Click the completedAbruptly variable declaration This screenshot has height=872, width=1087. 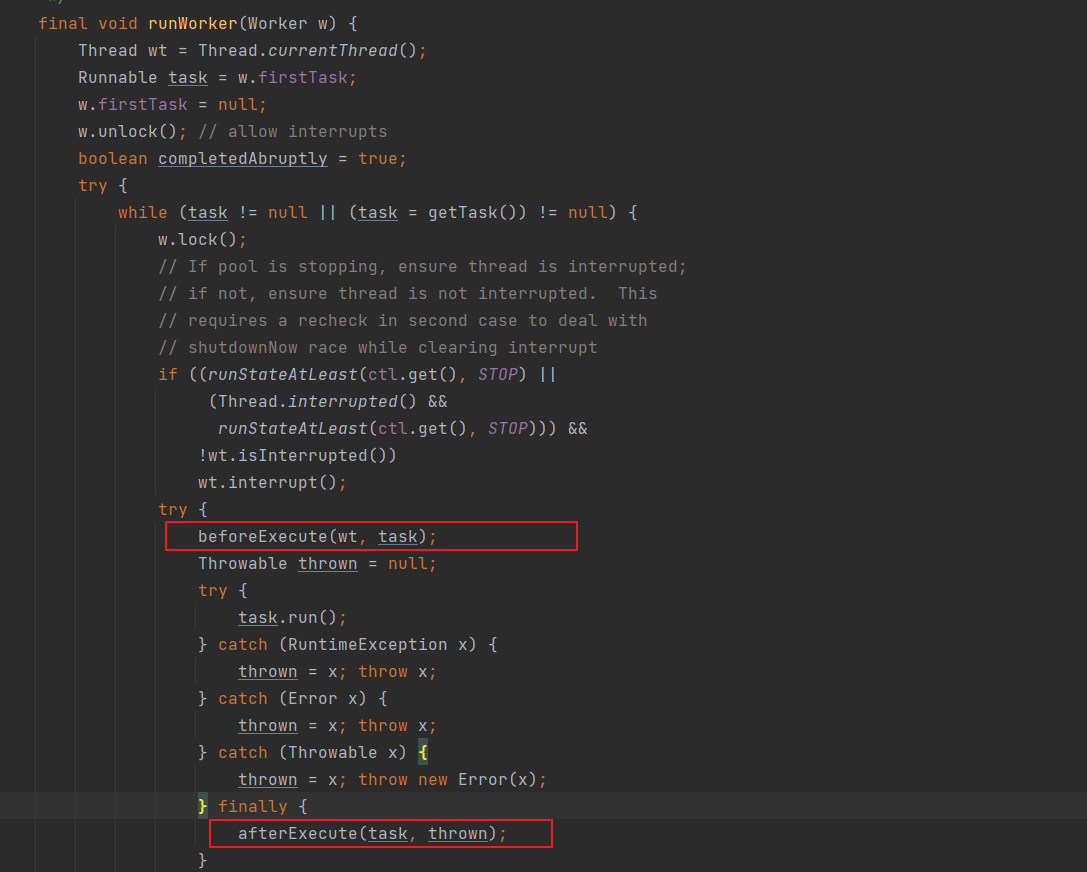[x=243, y=159]
